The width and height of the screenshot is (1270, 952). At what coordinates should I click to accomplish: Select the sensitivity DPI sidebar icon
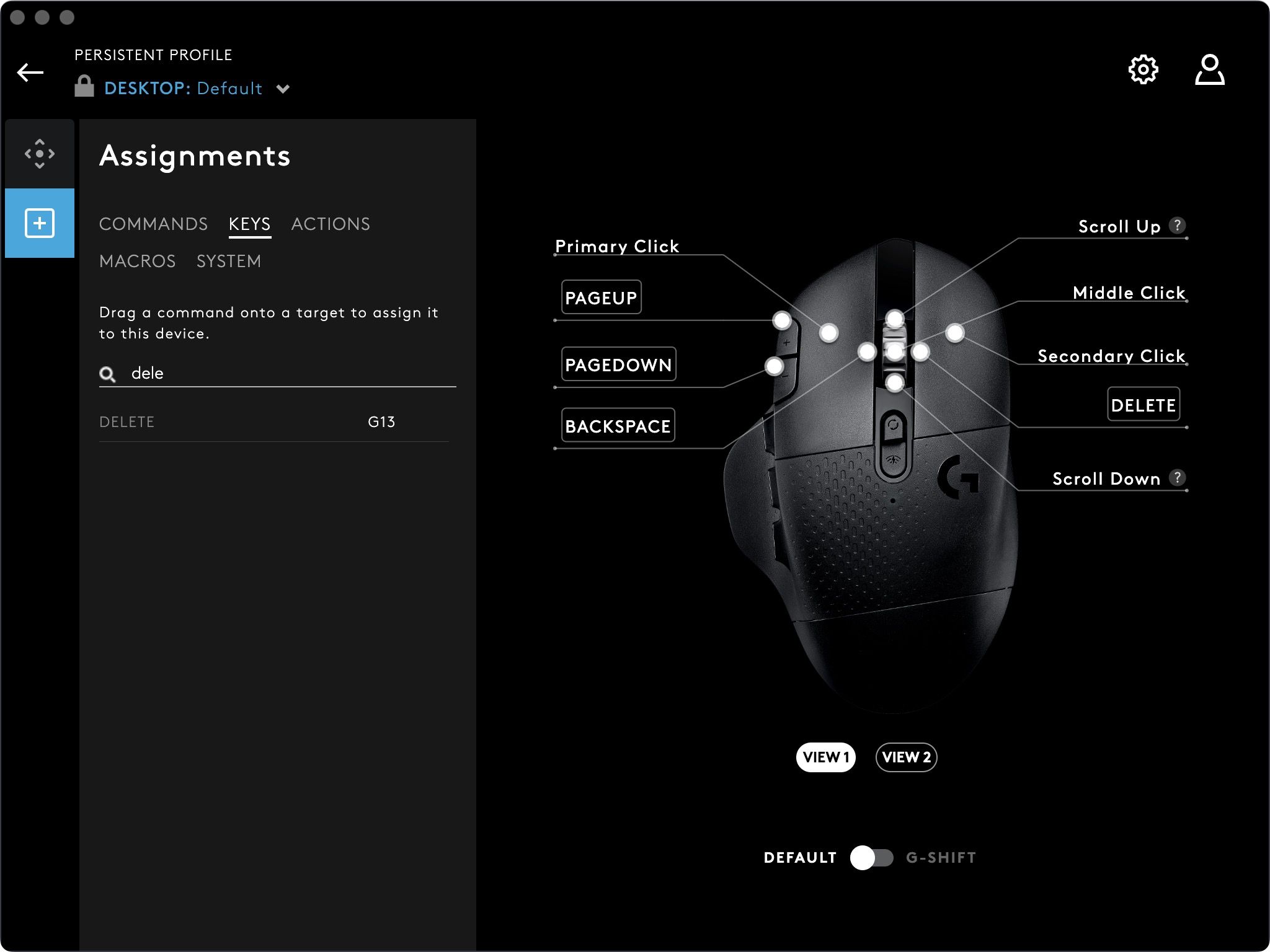40,154
